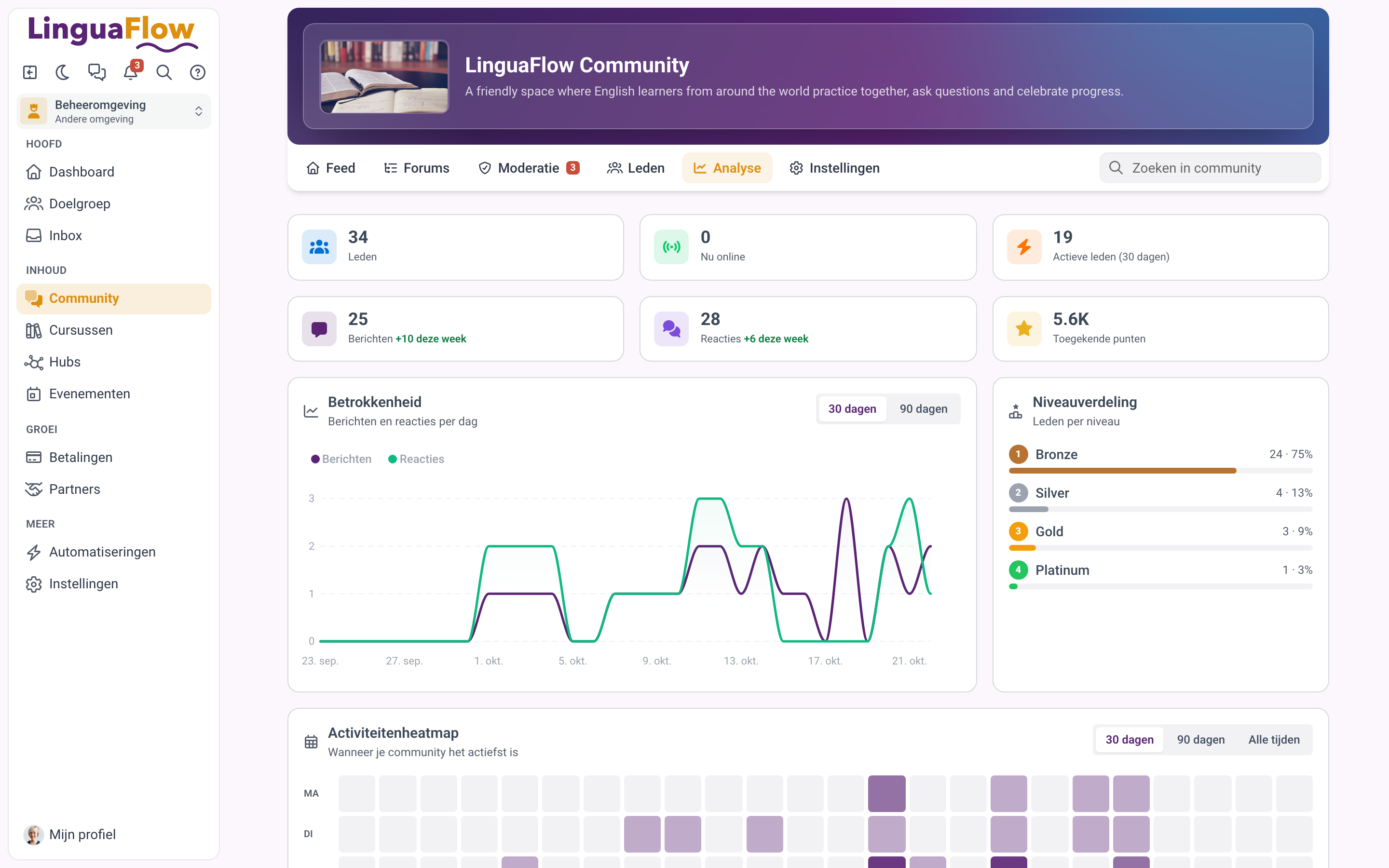This screenshot has width=1389, height=868.
Task: Click the sidebar search magnifier icon
Action: coord(164,72)
